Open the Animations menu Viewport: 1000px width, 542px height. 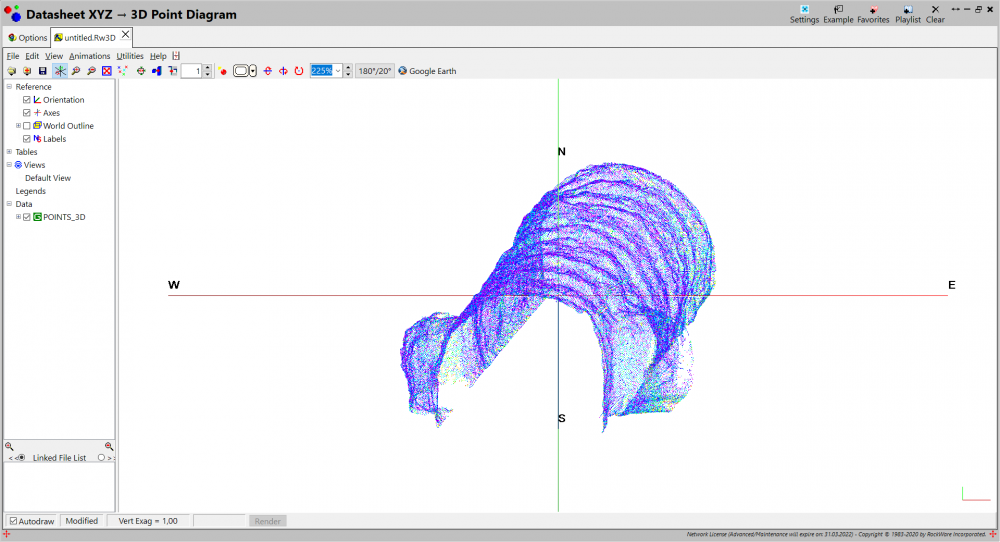pos(89,56)
